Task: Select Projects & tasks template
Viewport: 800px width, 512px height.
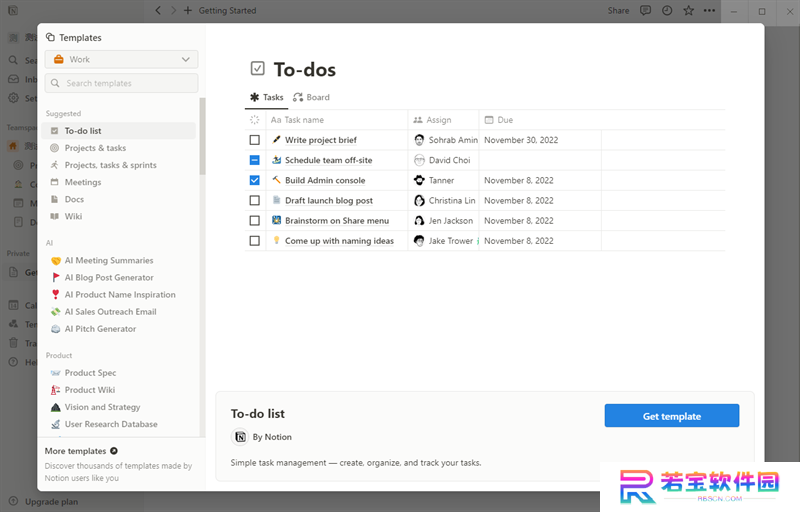Action: pyautogui.click(x=118, y=148)
